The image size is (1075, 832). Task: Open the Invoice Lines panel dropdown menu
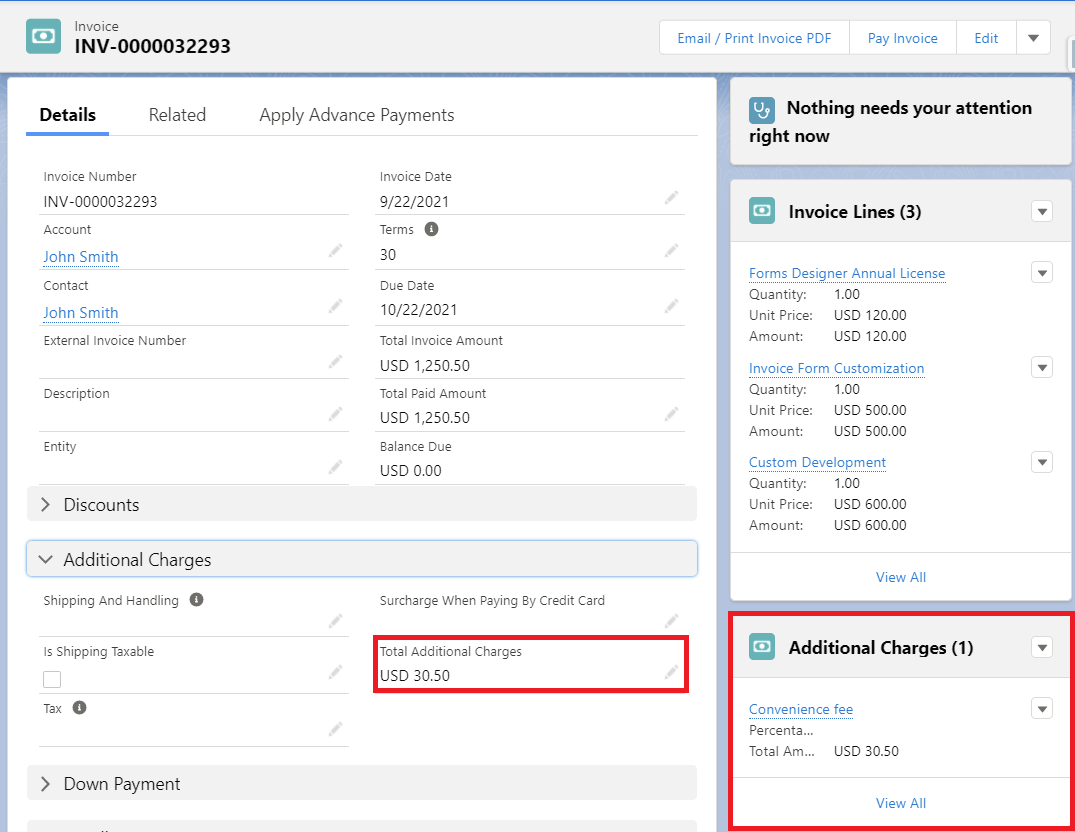1042,212
